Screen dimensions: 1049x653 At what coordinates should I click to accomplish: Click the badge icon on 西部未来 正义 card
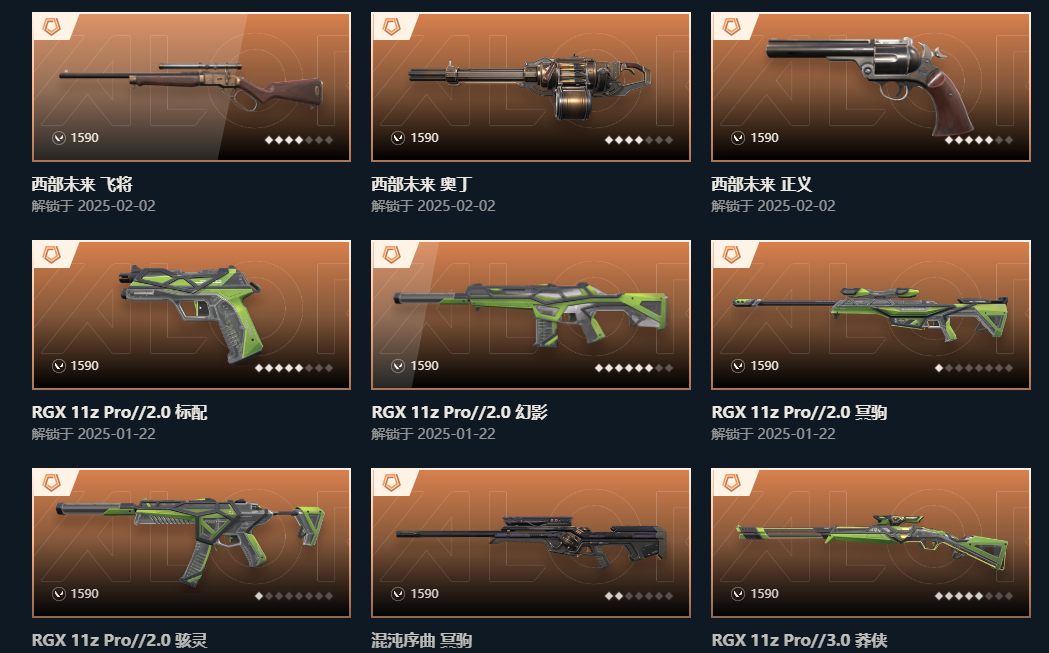731,26
